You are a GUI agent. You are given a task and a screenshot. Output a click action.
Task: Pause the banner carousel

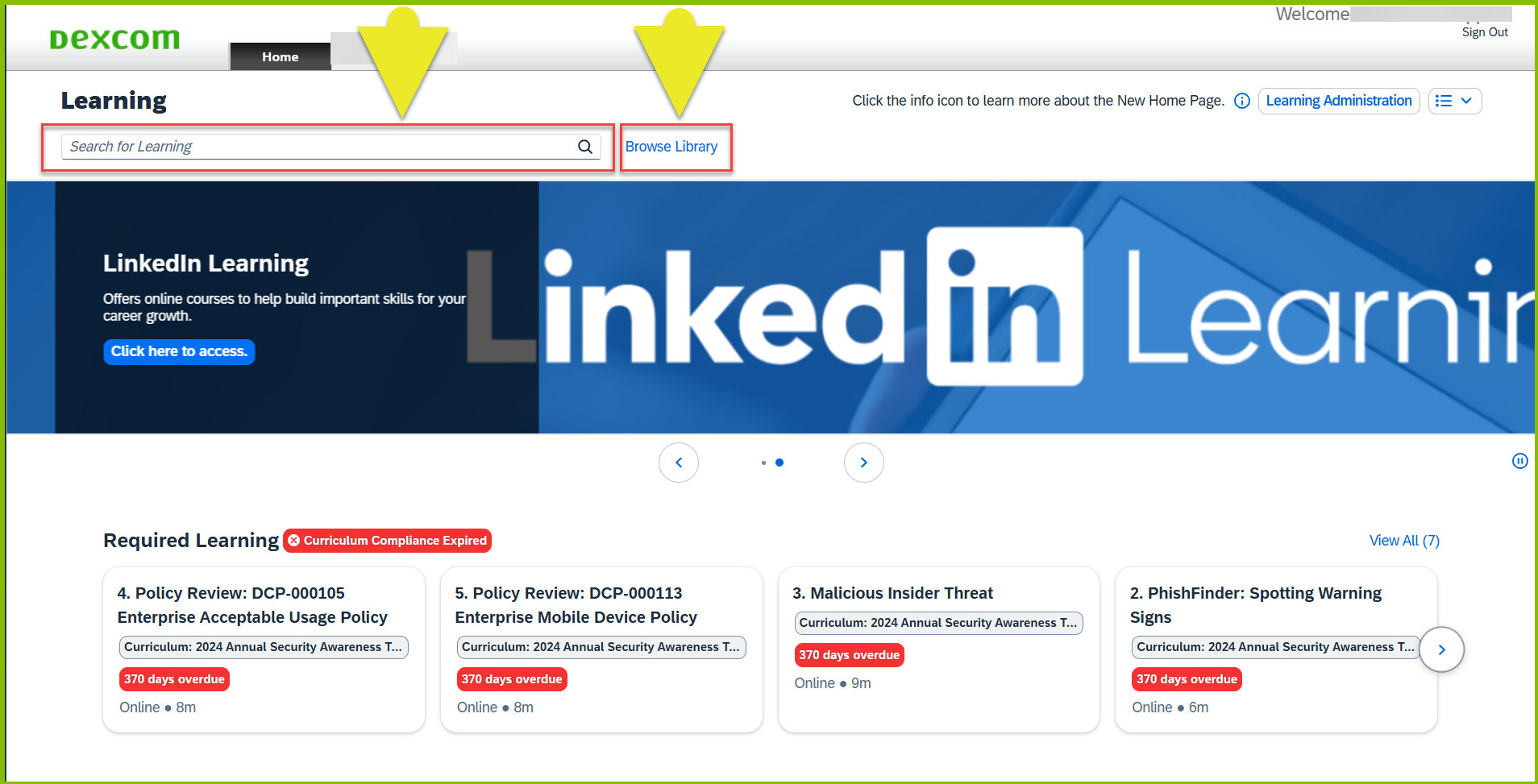(1519, 461)
